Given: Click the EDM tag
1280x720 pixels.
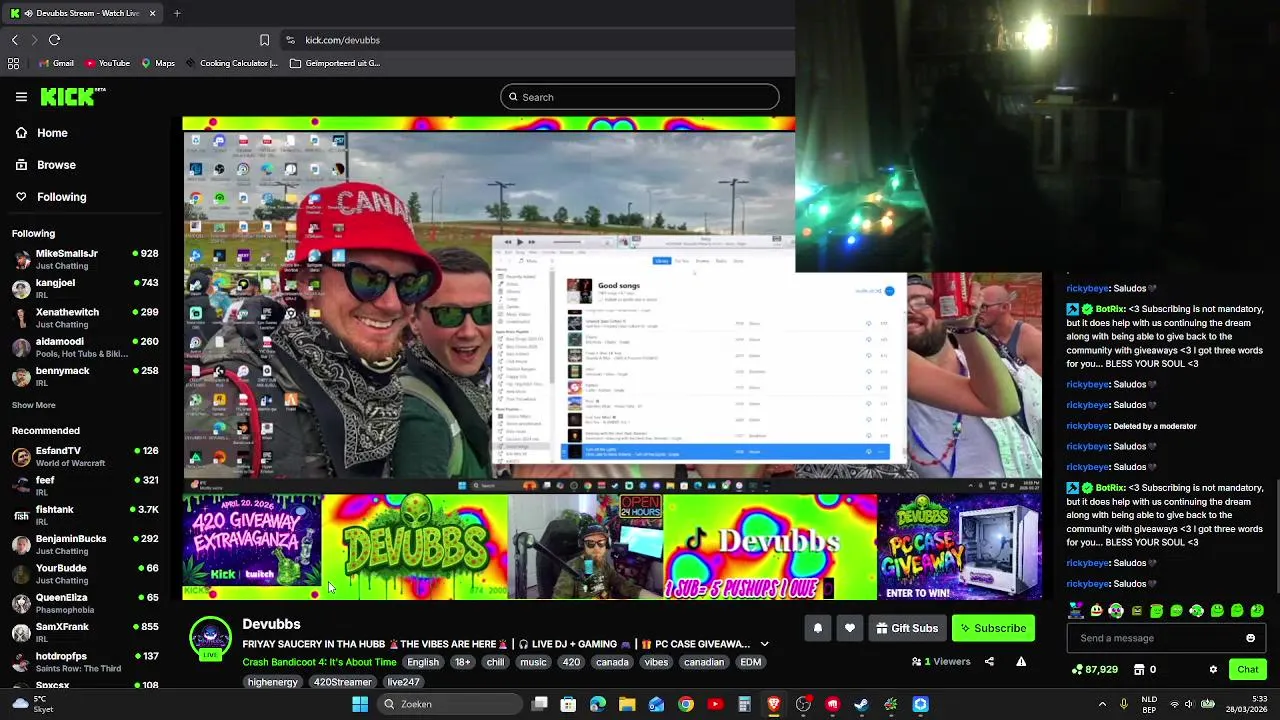Looking at the screenshot, I should [750, 662].
